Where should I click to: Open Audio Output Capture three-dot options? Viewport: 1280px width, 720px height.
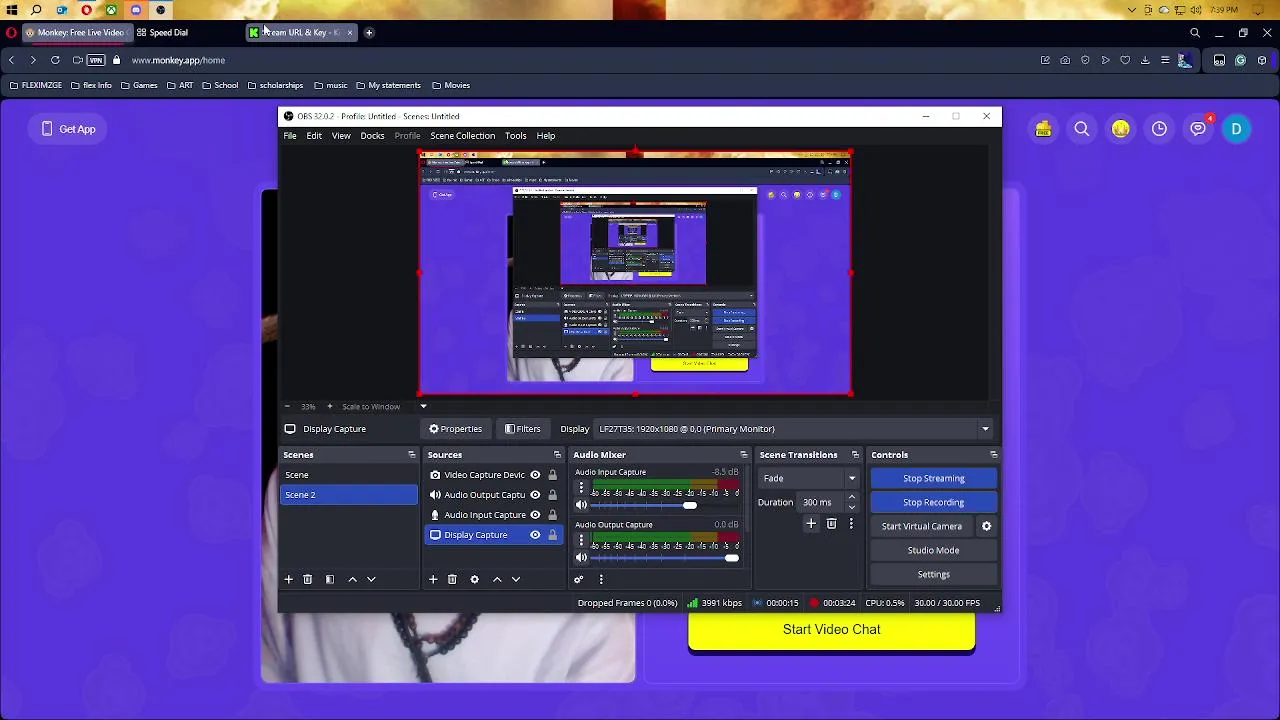[x=581, y=540]
